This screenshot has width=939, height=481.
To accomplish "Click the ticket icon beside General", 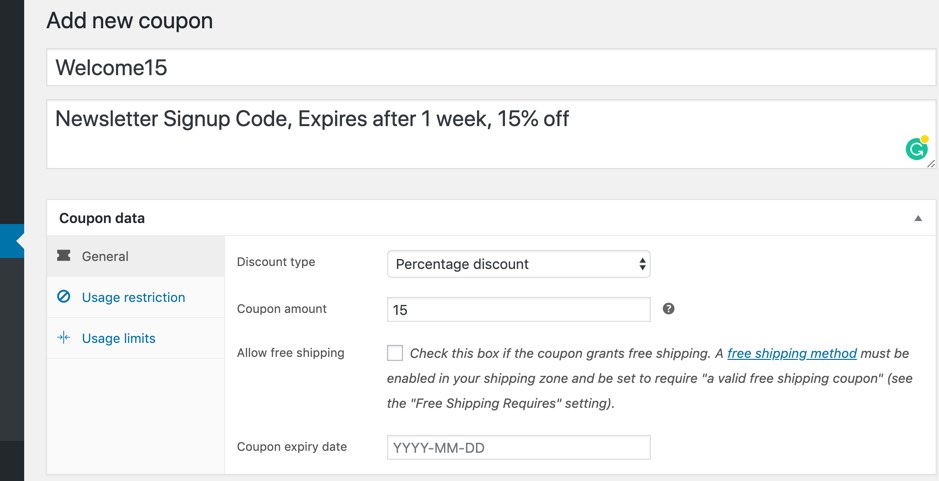I will [x=64, y=256].
